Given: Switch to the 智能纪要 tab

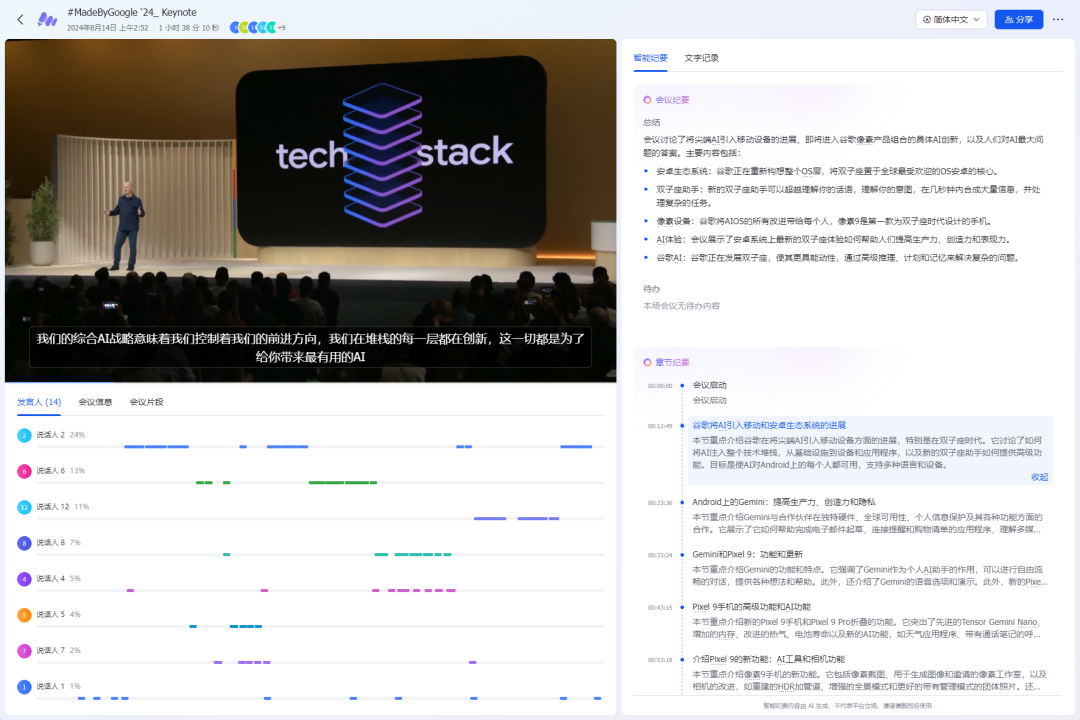Looking at the screenshot, I should pos(650,58).
